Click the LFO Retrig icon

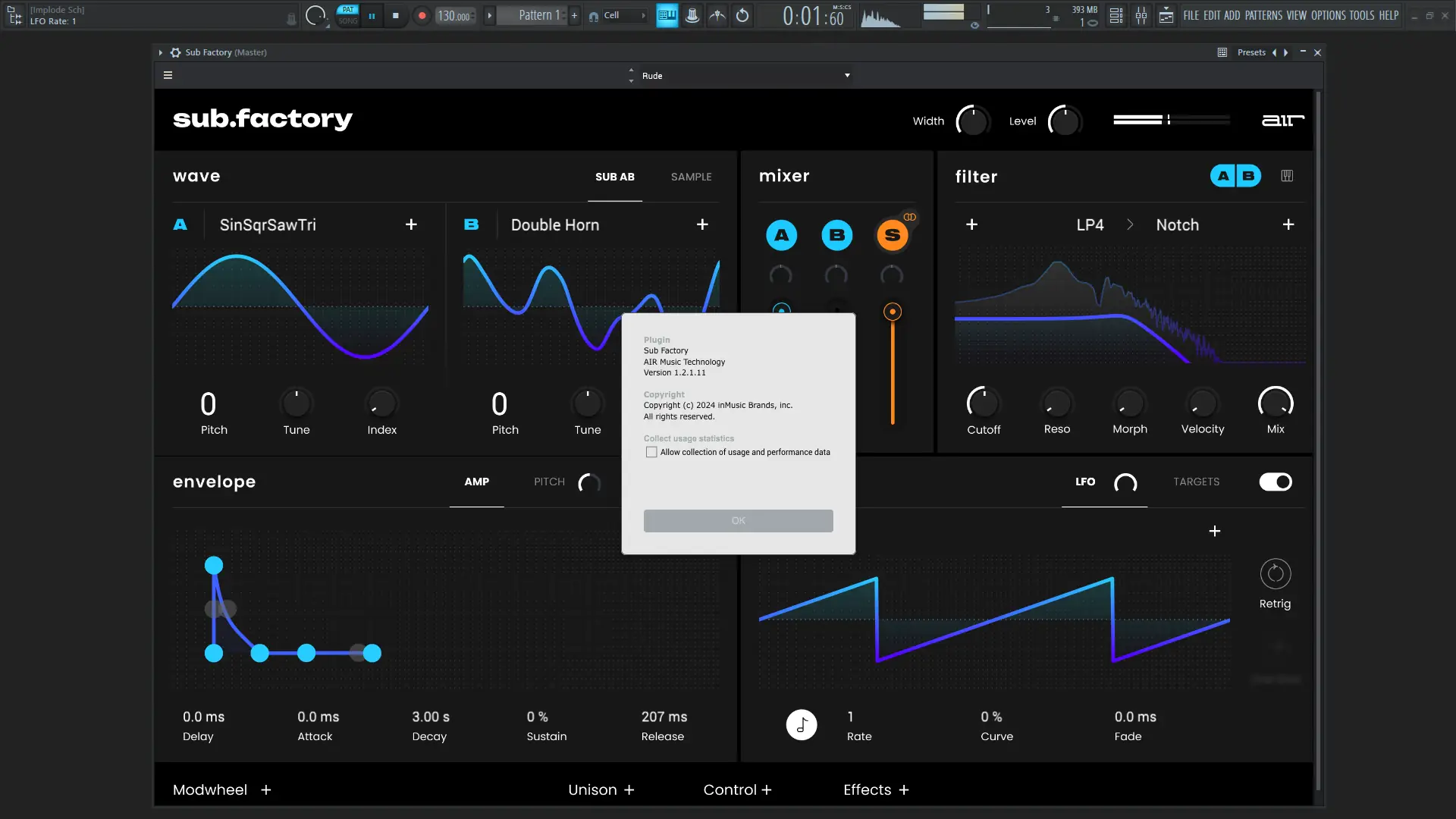[x=1275, y=574]
